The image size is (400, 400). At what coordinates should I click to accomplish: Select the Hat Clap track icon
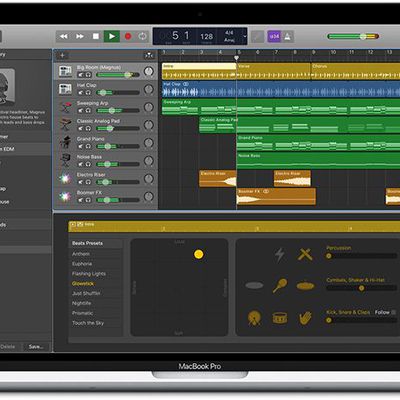coord(65,89)
